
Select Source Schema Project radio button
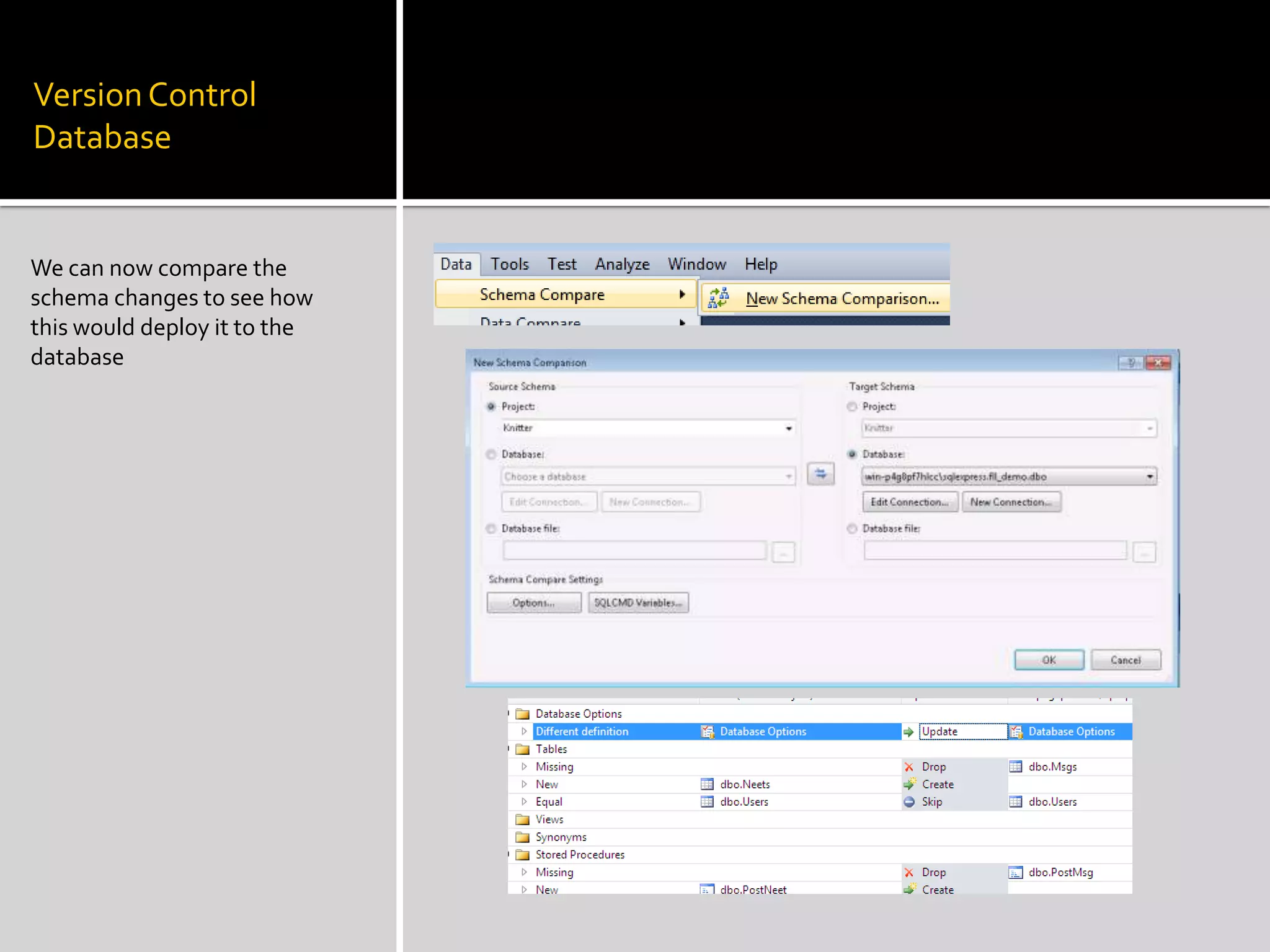point(491,407)
